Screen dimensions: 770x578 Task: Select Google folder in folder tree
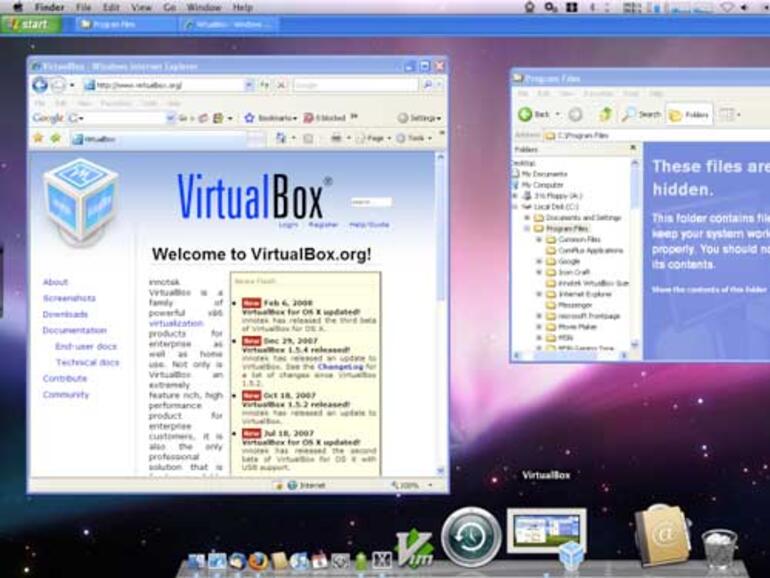tap(563, 261)
